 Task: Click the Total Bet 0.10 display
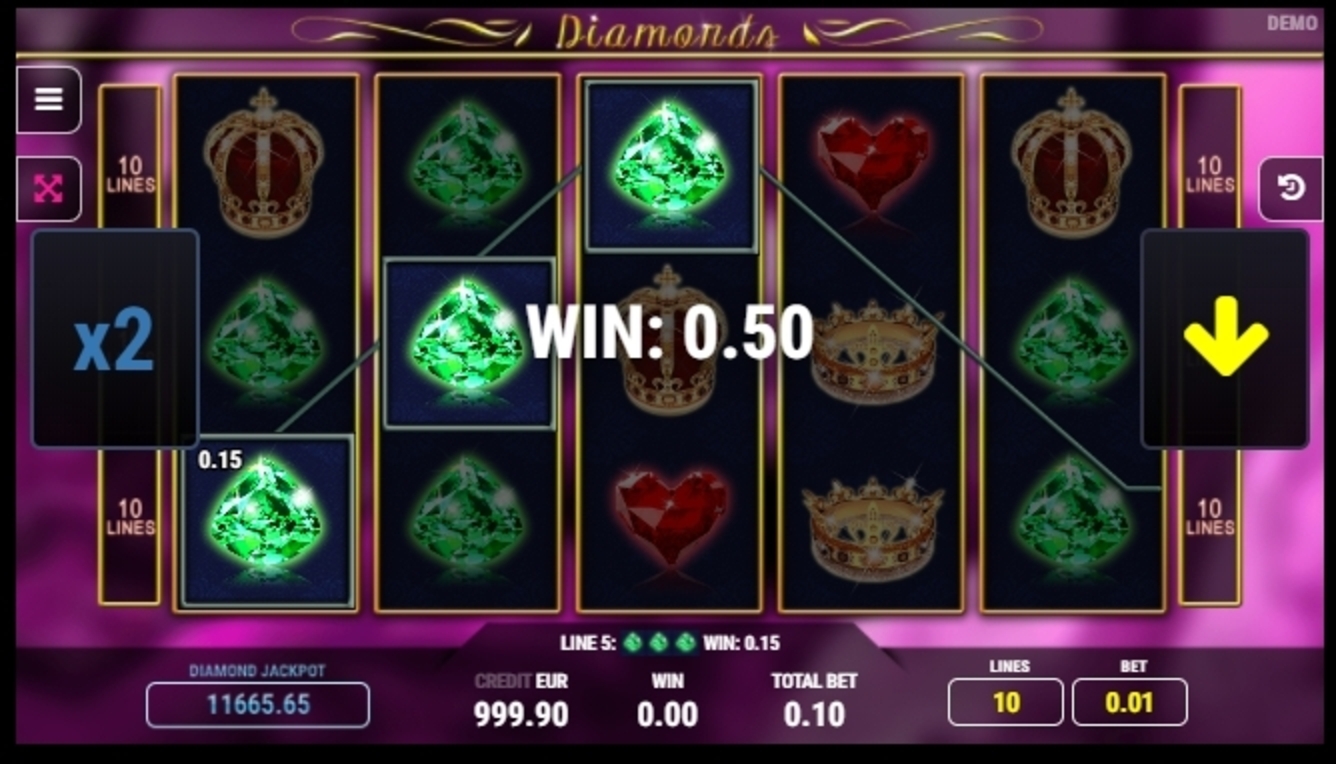(814, 701)
